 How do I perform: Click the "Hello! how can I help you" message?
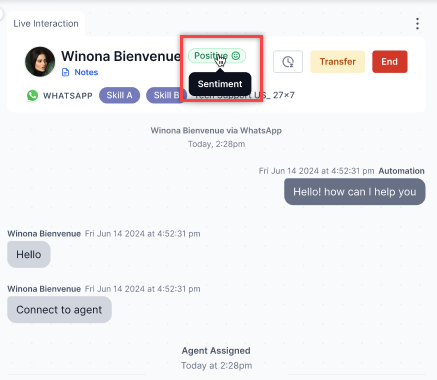[x=355, y=192]
